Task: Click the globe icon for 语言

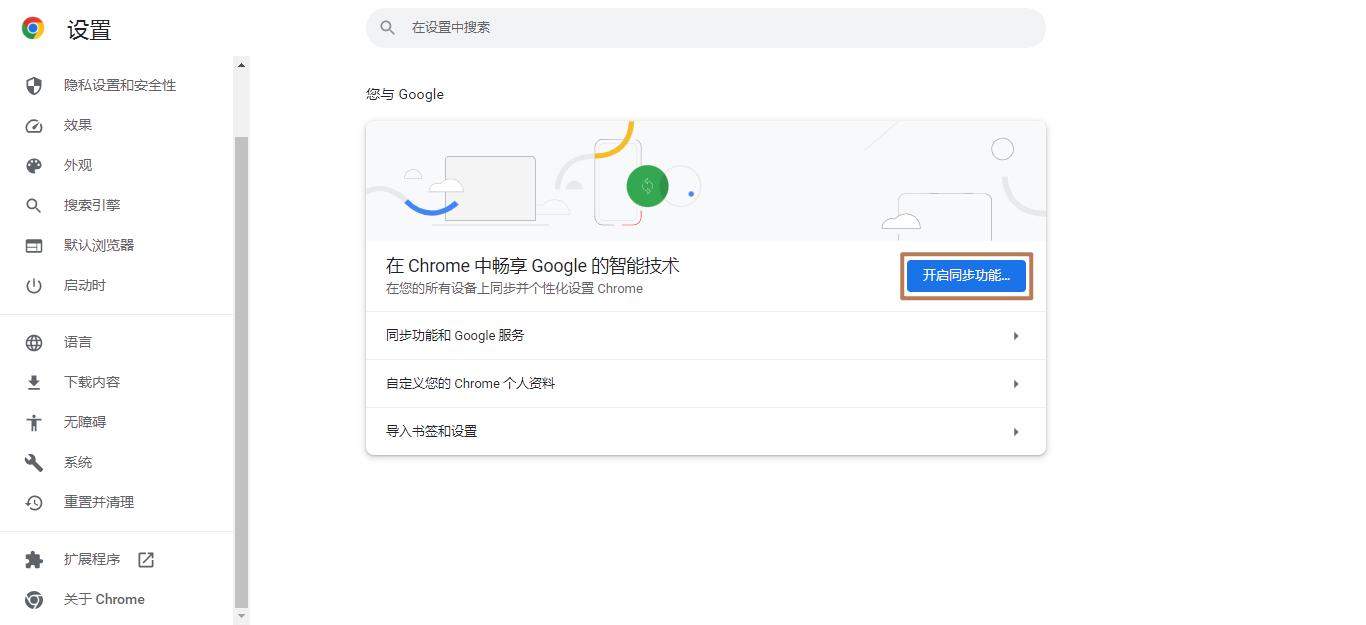Action: tap(34, 342)
